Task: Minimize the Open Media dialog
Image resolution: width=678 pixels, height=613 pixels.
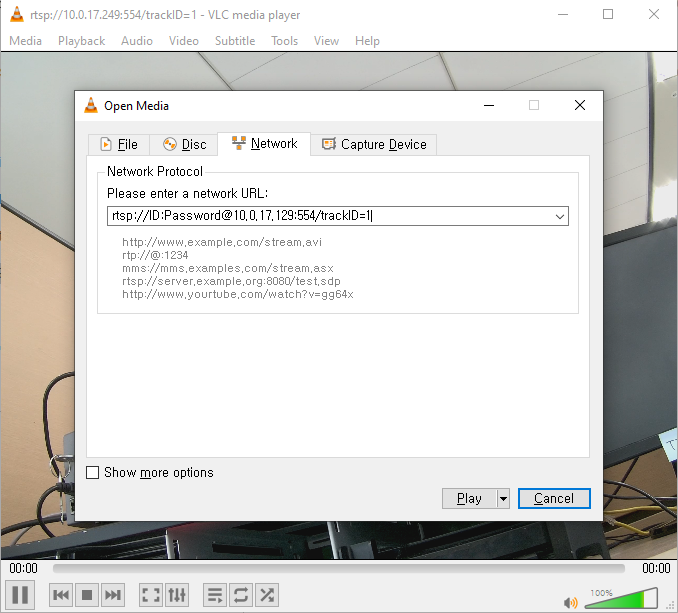Action: coord(489,105)
